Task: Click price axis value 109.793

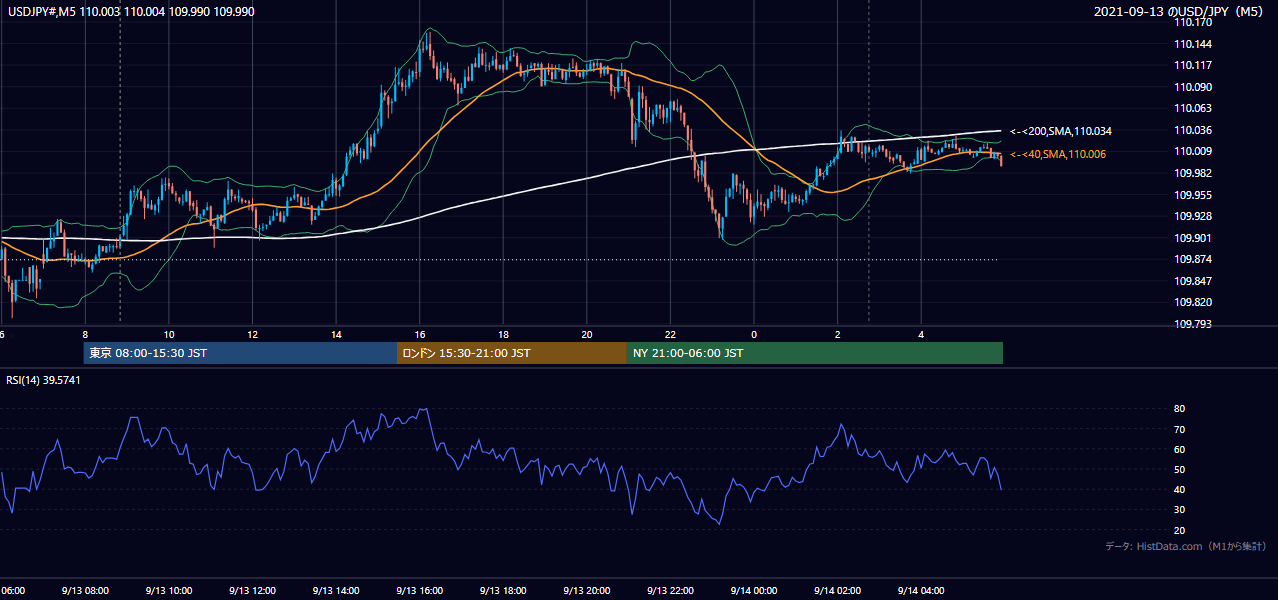Action: pos(1194,324)
